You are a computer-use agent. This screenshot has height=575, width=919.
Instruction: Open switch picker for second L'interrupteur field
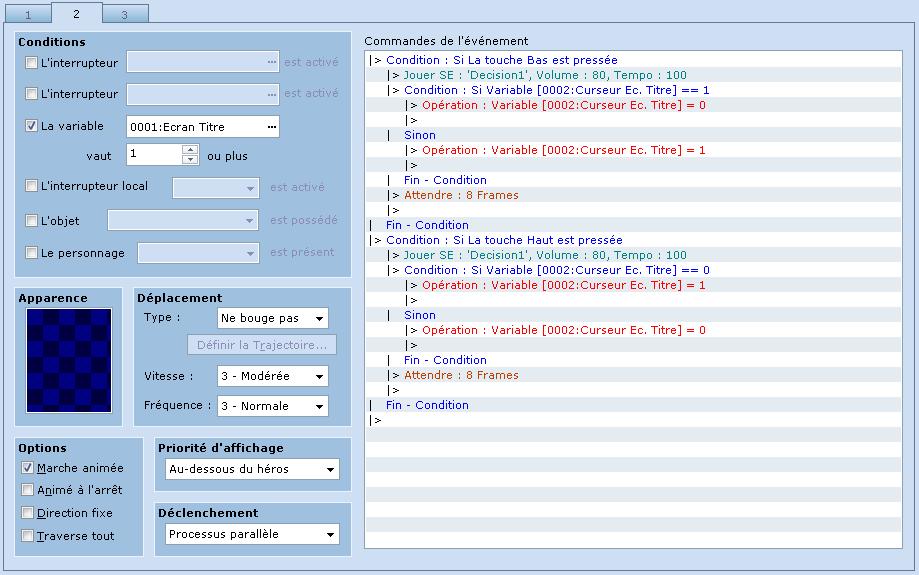pos(271,94)
